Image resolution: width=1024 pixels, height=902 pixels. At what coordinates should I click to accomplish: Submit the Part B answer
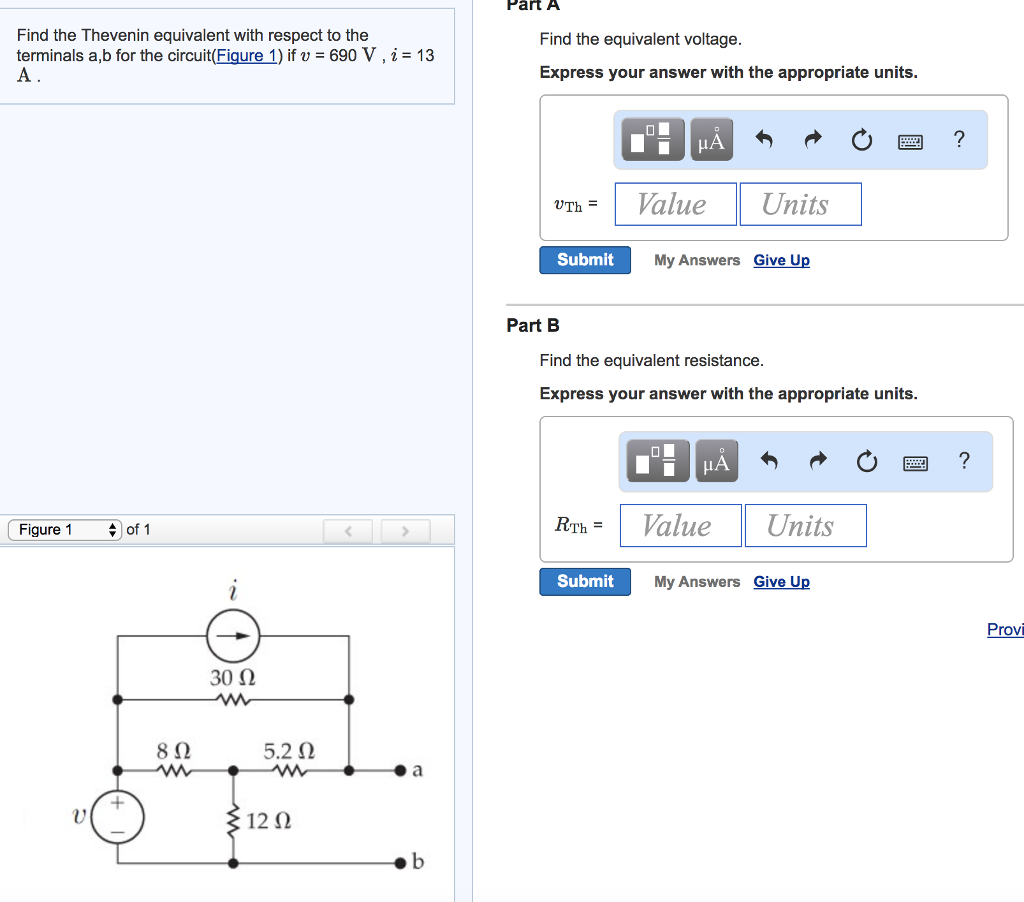click(x=584, y=581)
